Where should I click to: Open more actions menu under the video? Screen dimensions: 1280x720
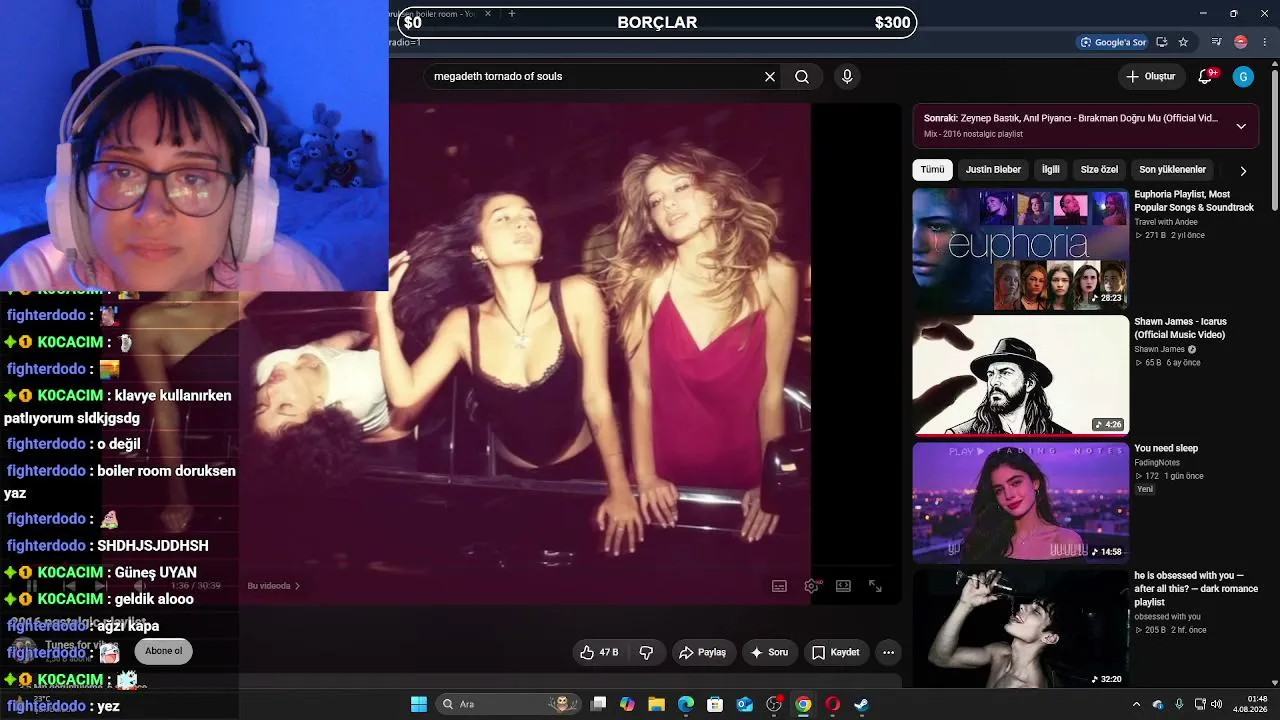(888, 652)
